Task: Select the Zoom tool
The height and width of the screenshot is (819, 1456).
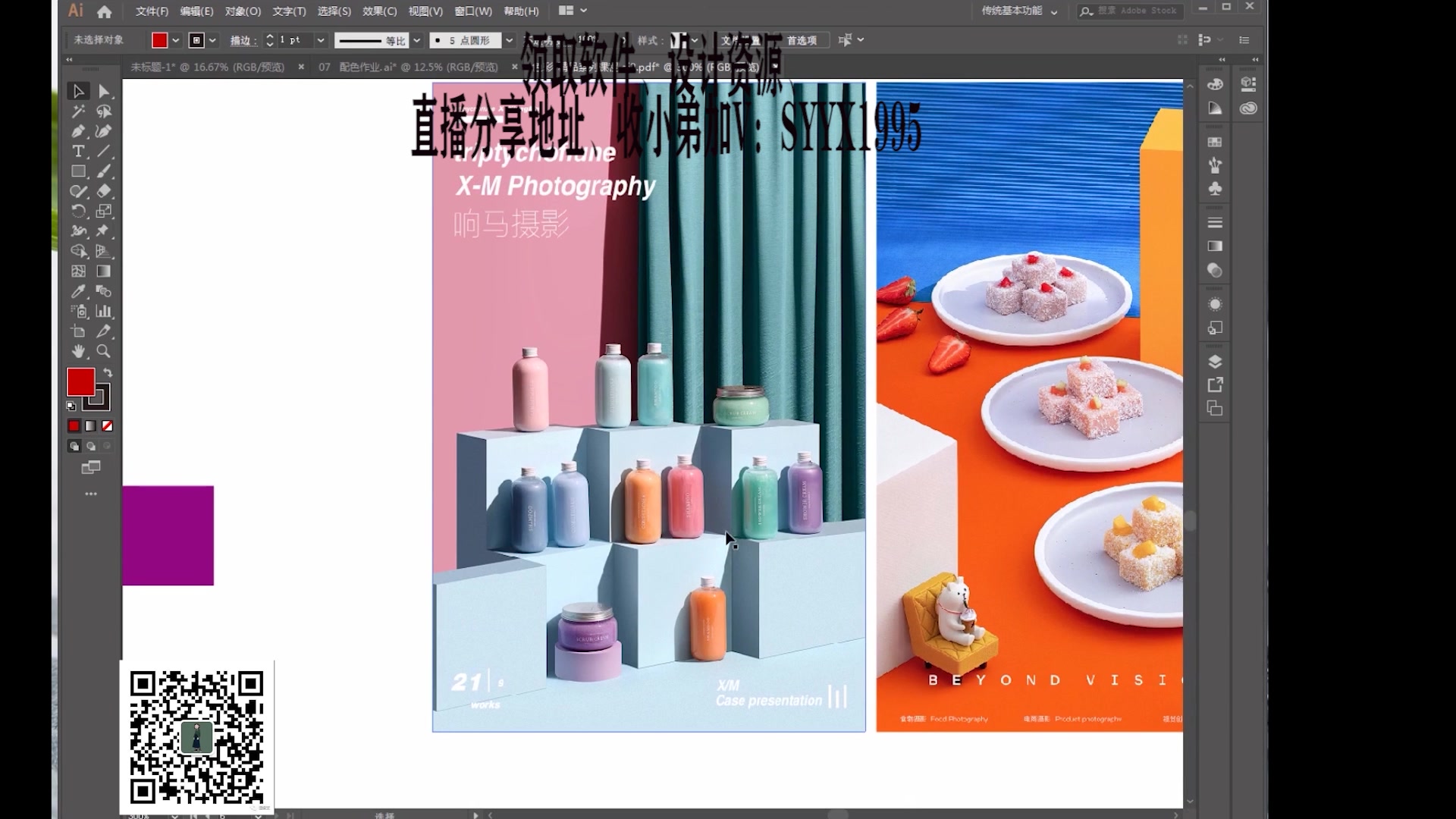Action: (103, 350)
